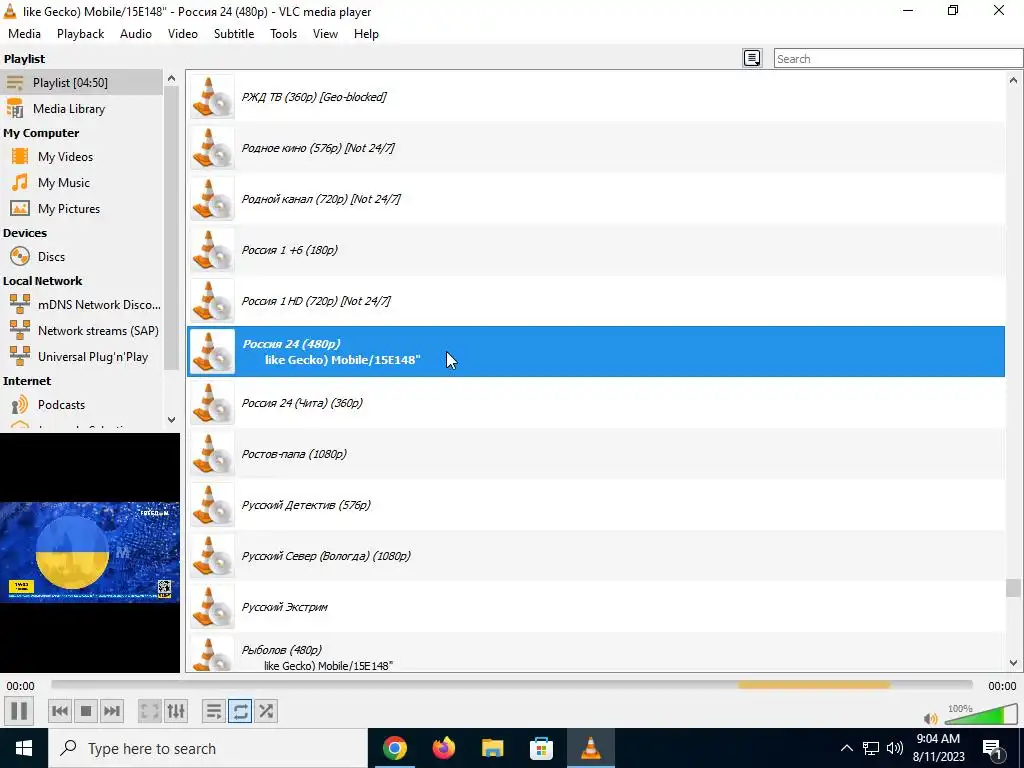Select Родной канал (720p) playlist entry
Screen dimensions: 1024x768
(596, 199)
